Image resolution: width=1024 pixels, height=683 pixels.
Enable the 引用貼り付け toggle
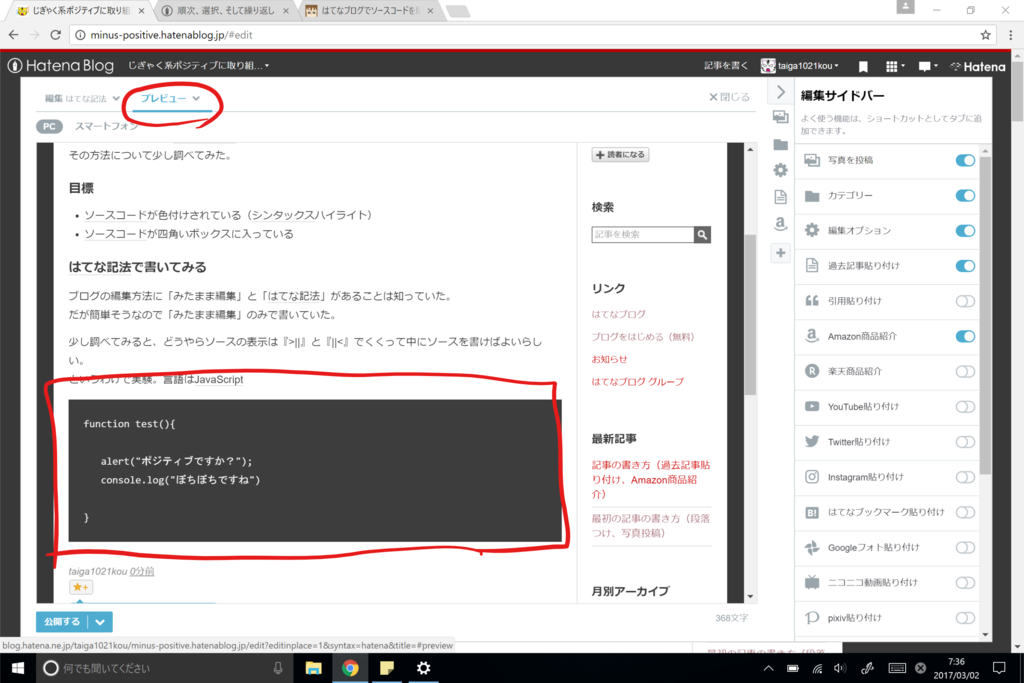[x=963, y=301]
